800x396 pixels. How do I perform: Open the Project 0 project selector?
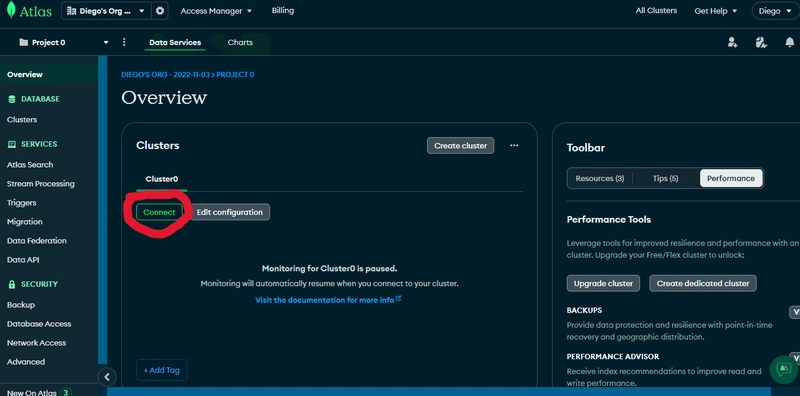[x=64, y=42]
